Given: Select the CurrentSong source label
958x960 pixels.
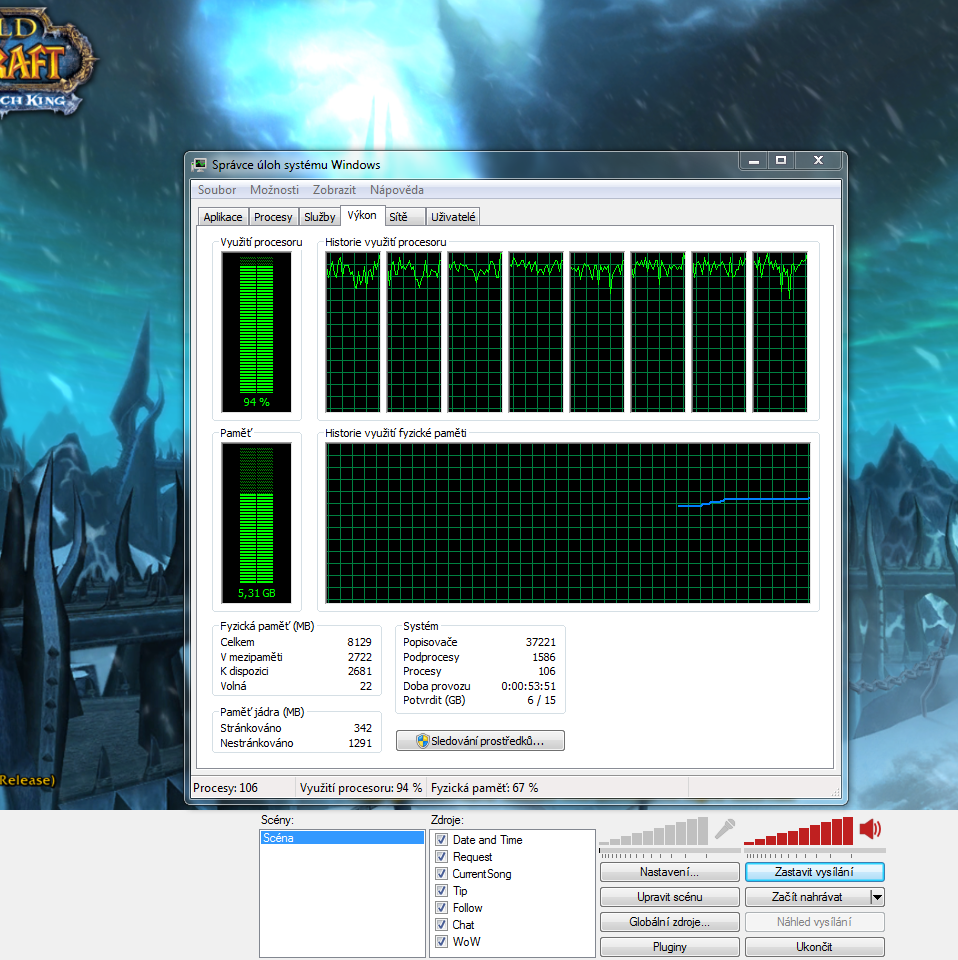Looking at the screenshot, I should coord(482,874).
